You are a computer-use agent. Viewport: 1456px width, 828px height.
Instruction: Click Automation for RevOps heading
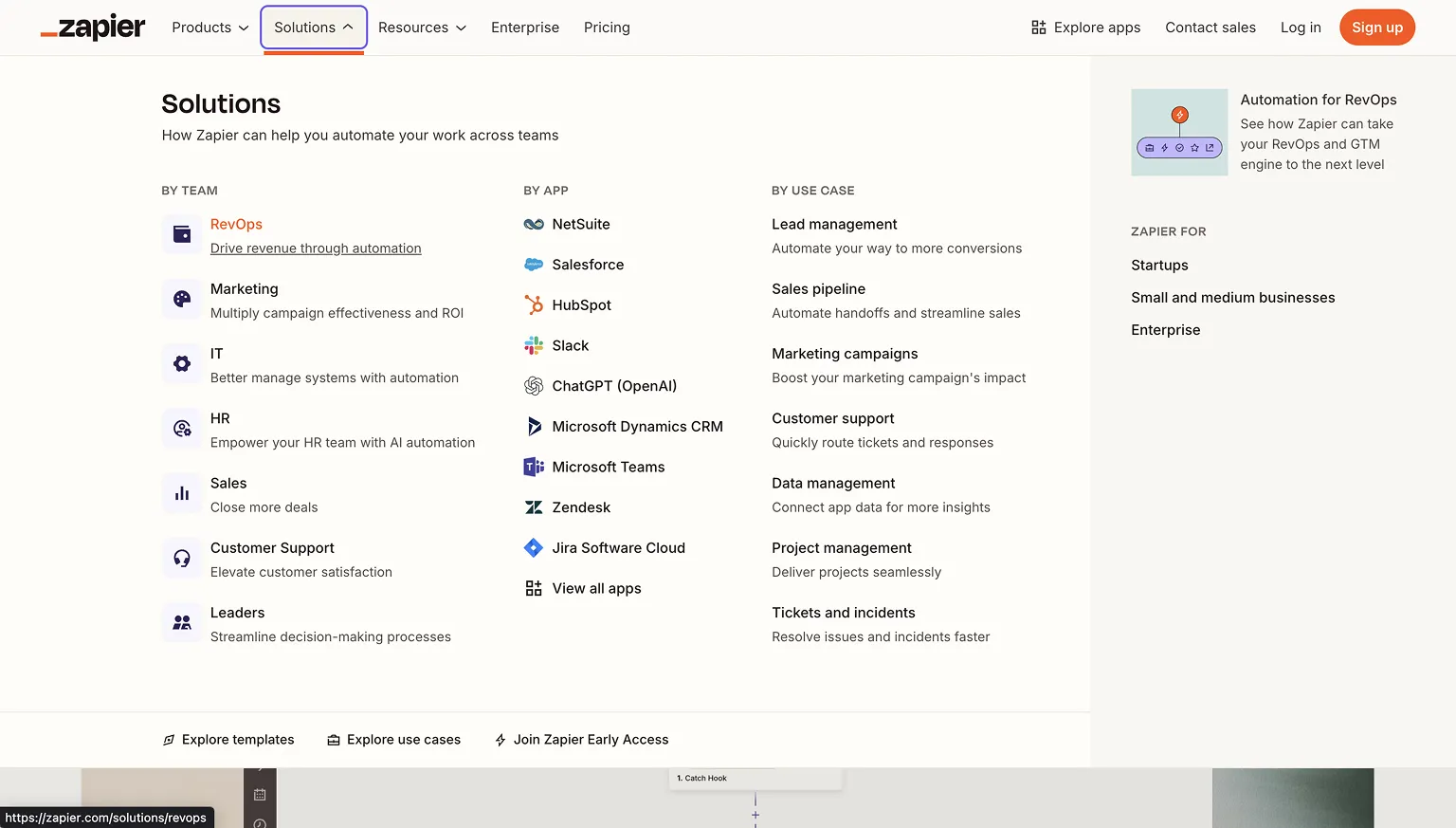(x=1319, y=100)
